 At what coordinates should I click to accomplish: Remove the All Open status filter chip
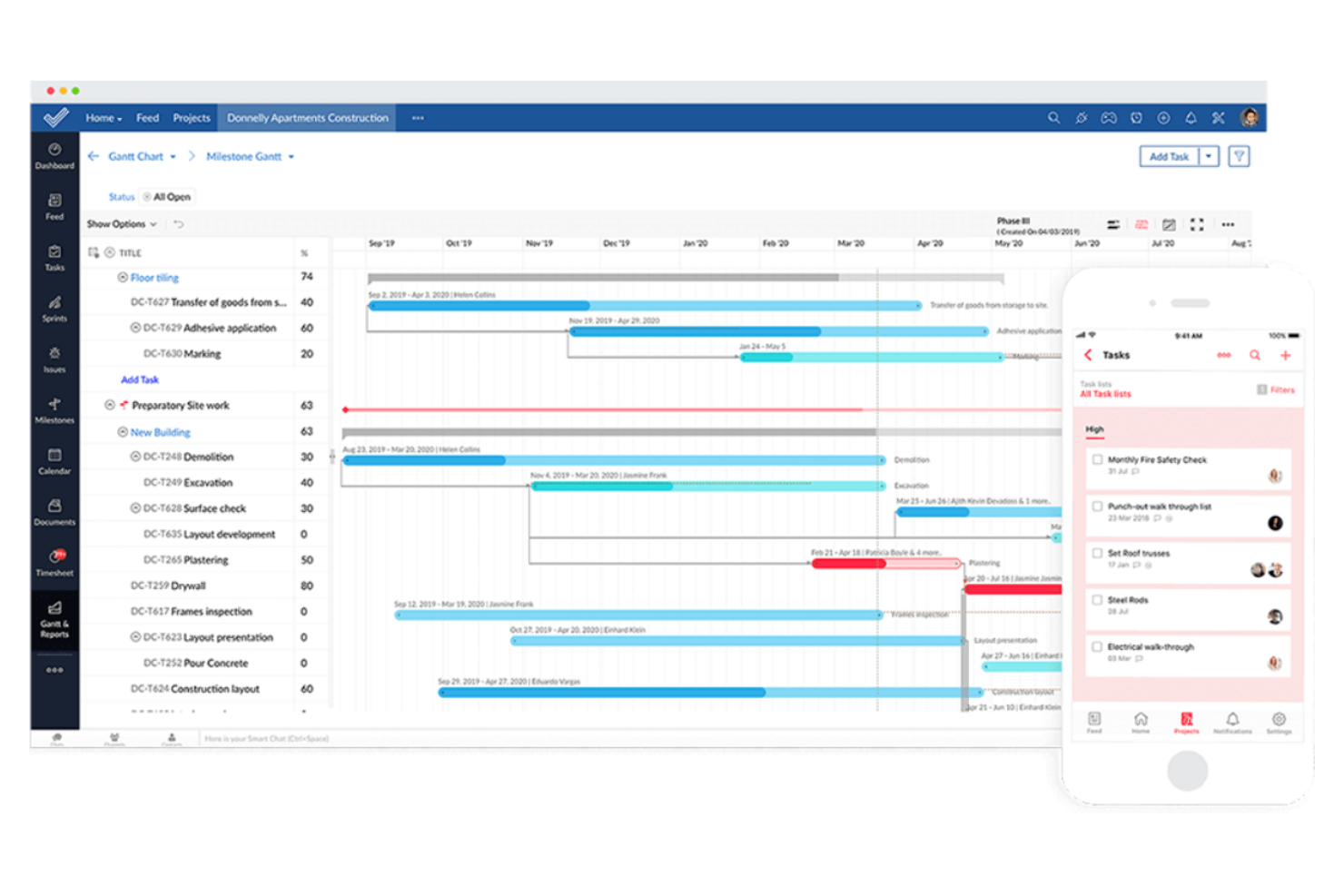(148, 196)
